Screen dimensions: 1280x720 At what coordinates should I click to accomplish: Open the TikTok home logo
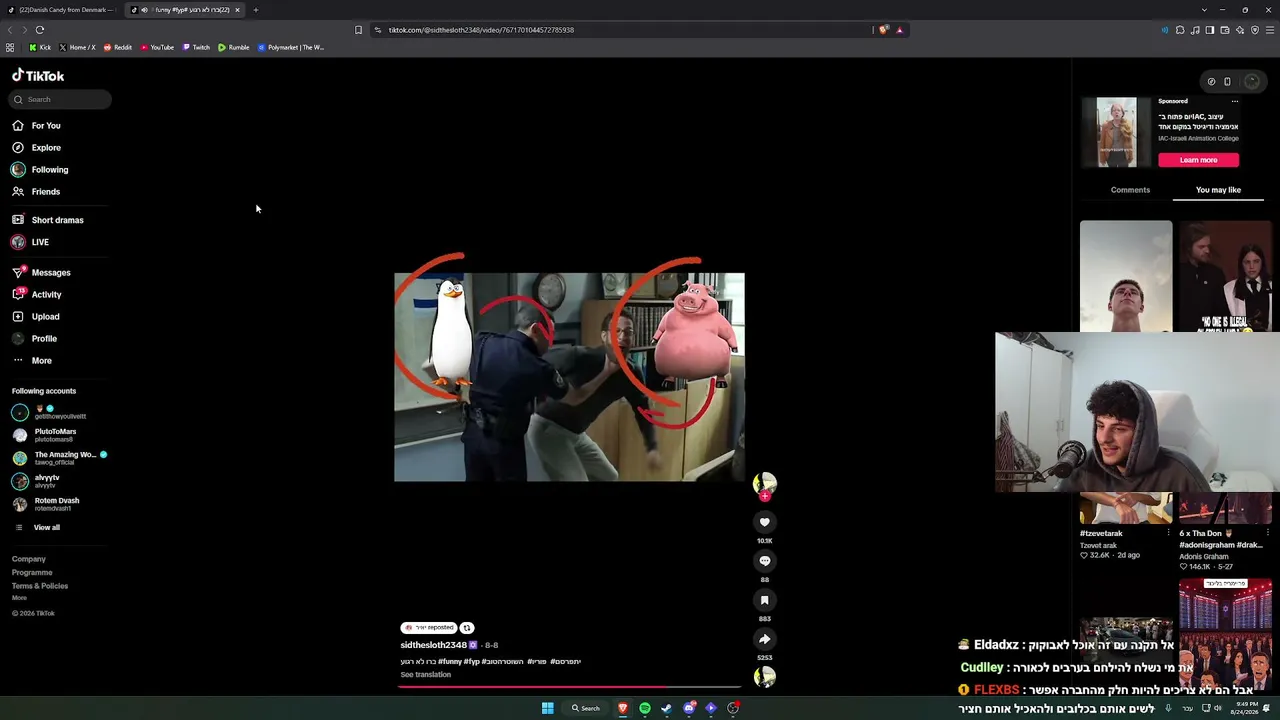click(x=38, y=76)
